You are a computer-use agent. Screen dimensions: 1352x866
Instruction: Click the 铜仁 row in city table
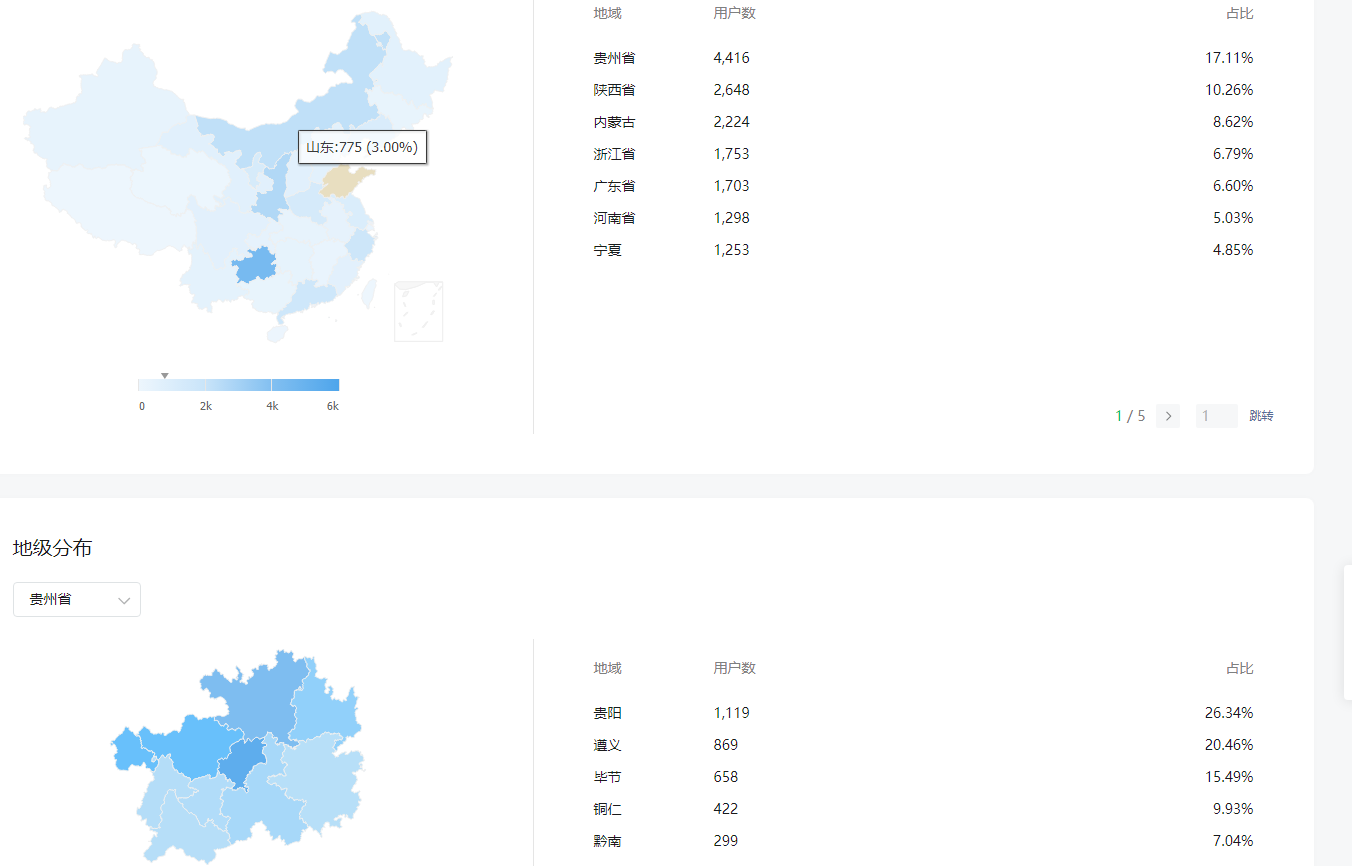click(923, 809)
